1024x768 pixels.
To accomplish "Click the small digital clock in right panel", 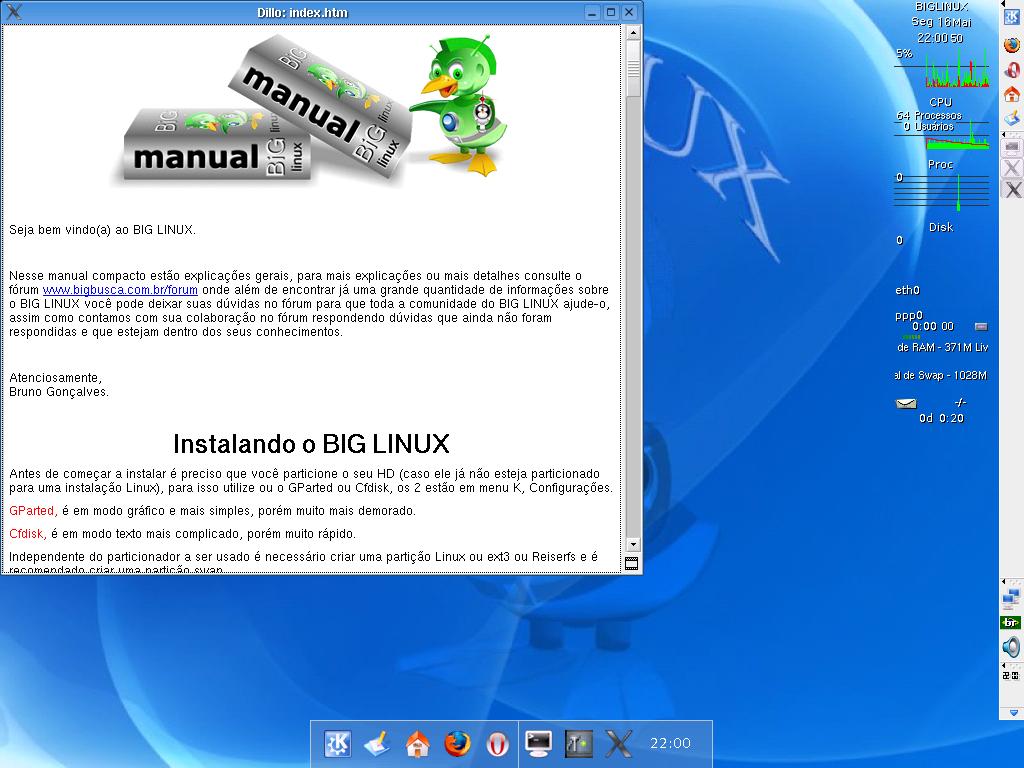I will coord(1010,676).
